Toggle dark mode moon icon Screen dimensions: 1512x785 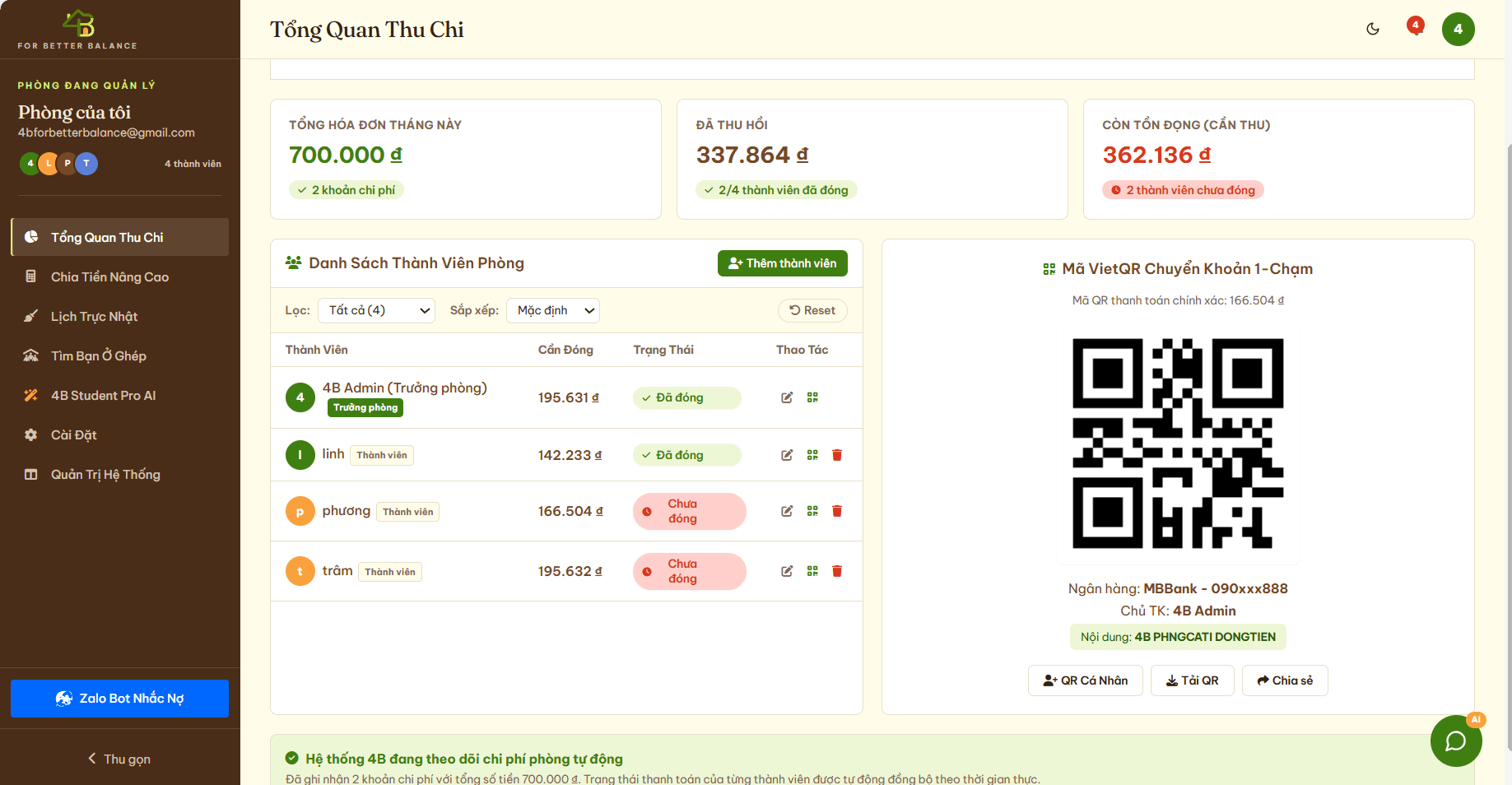point(1373,29)
